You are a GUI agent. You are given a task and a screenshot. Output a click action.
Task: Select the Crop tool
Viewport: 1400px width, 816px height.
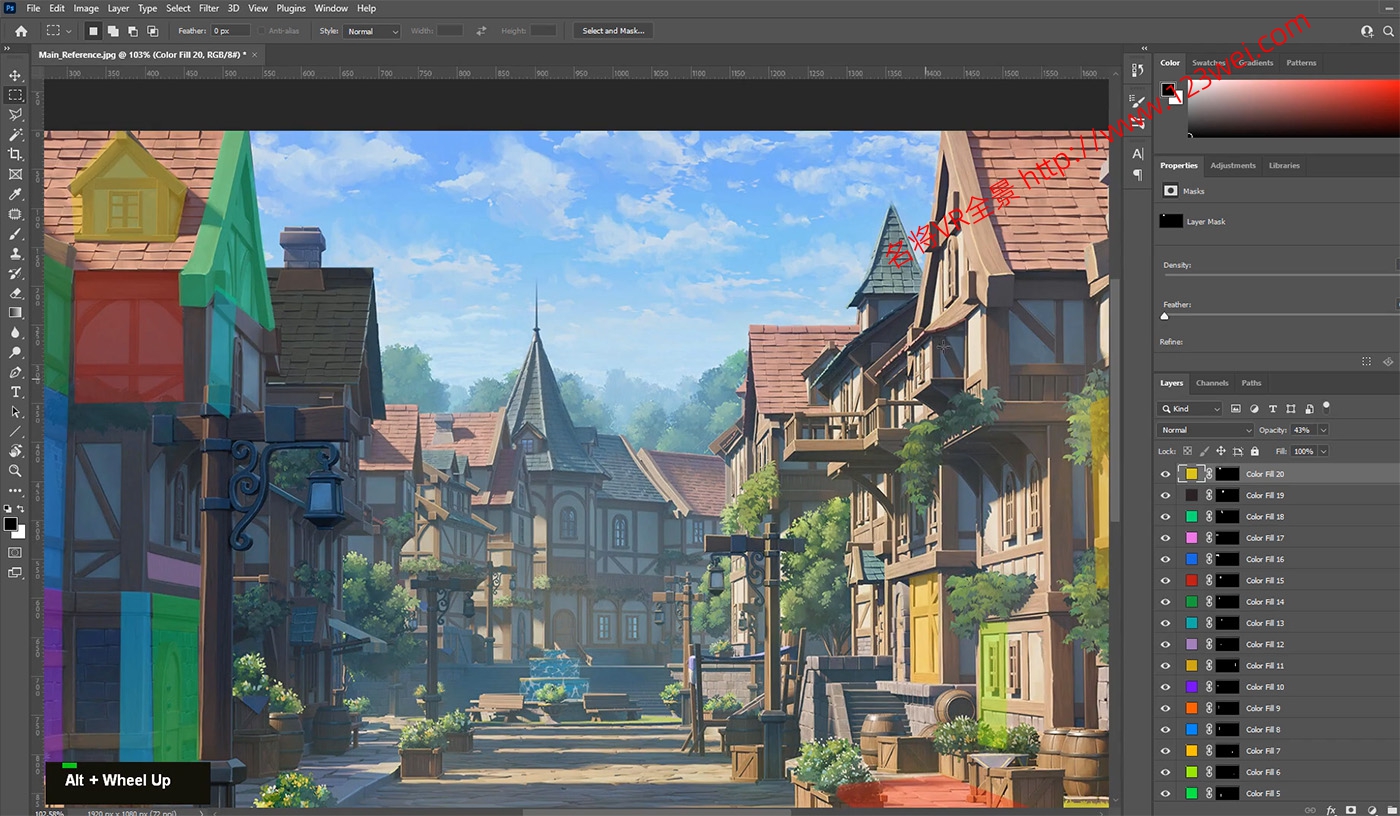coord(15,154)
